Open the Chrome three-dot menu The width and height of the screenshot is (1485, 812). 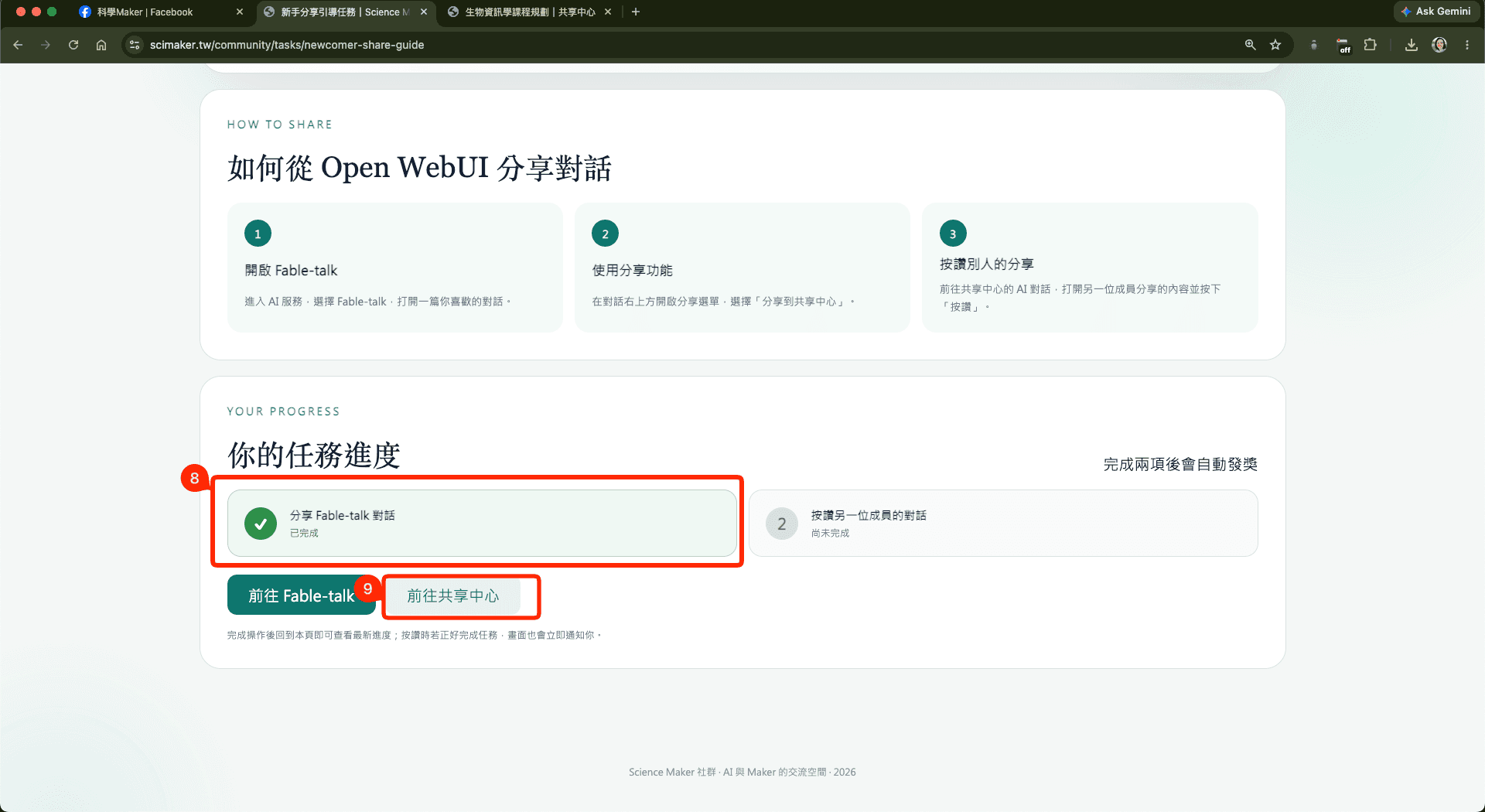(1467, 45)
